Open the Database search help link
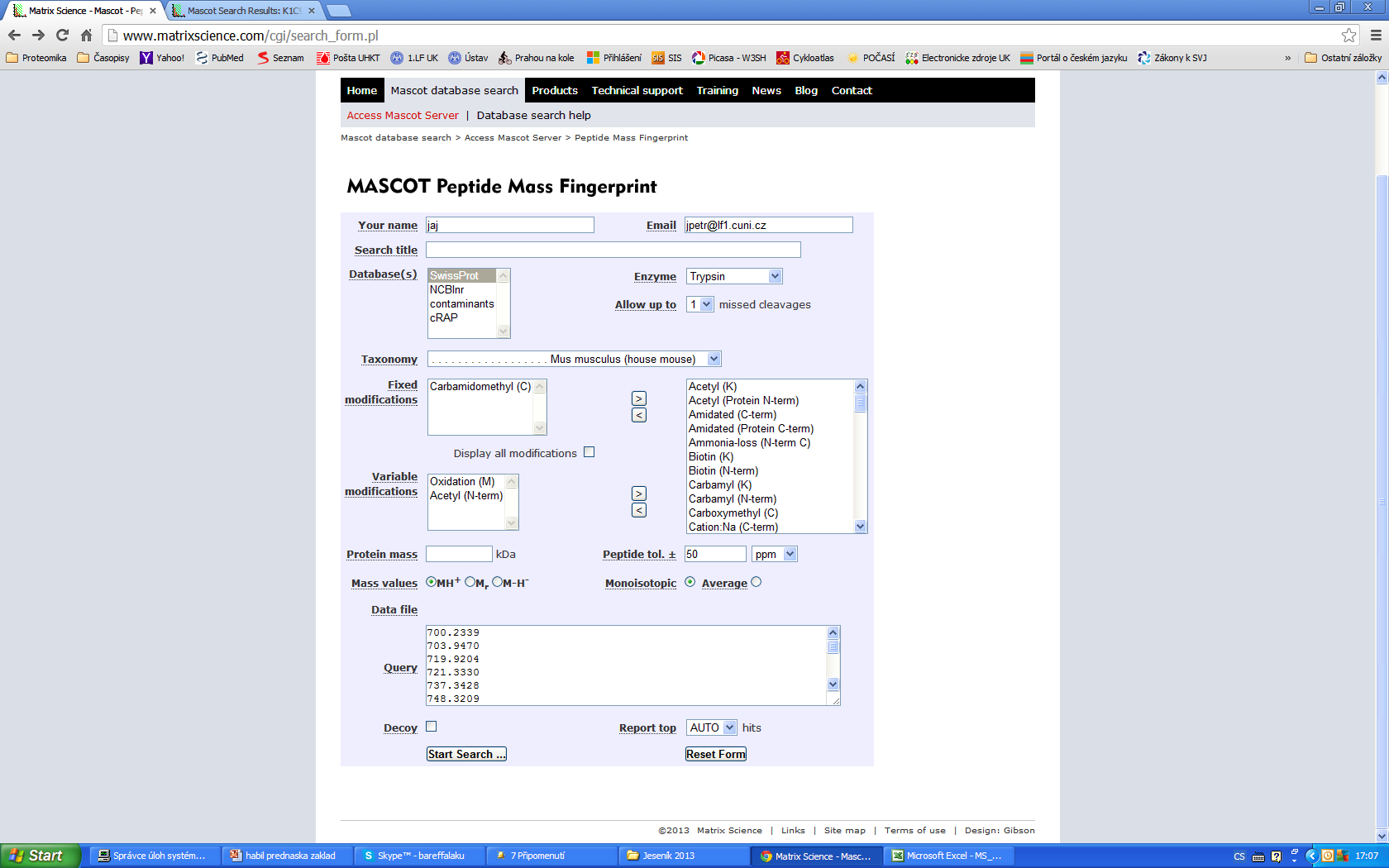Screen dimensions: 1389x868 coord(533,115)
